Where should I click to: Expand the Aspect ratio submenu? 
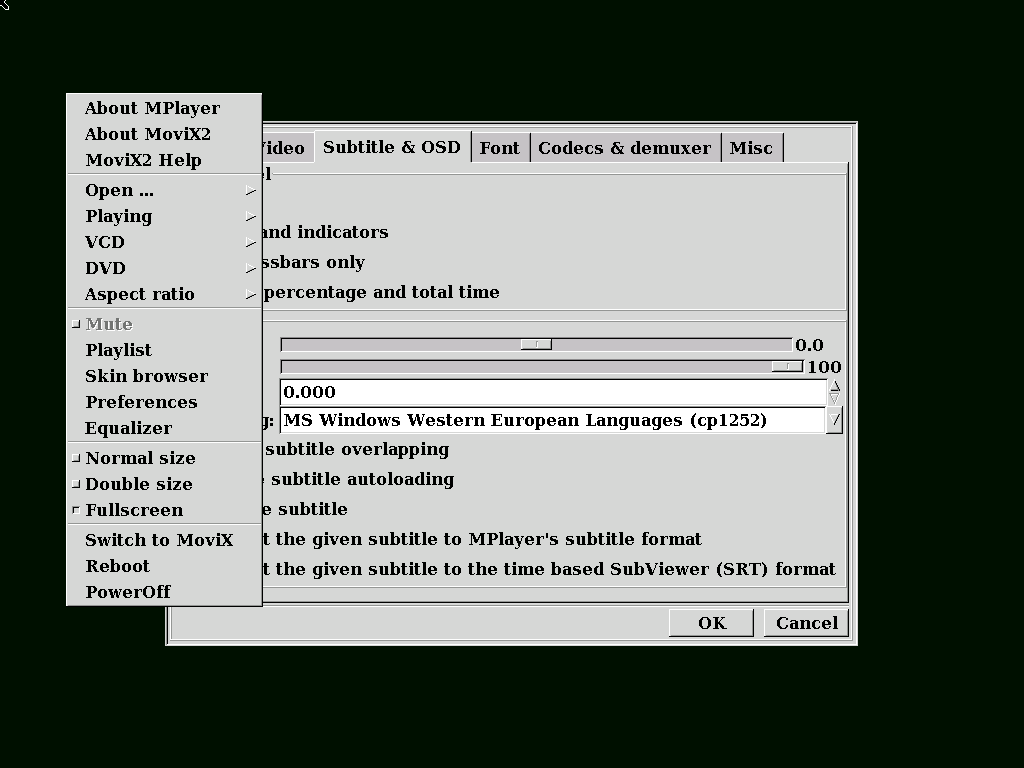pyautogui.click(x=164, y=295)
